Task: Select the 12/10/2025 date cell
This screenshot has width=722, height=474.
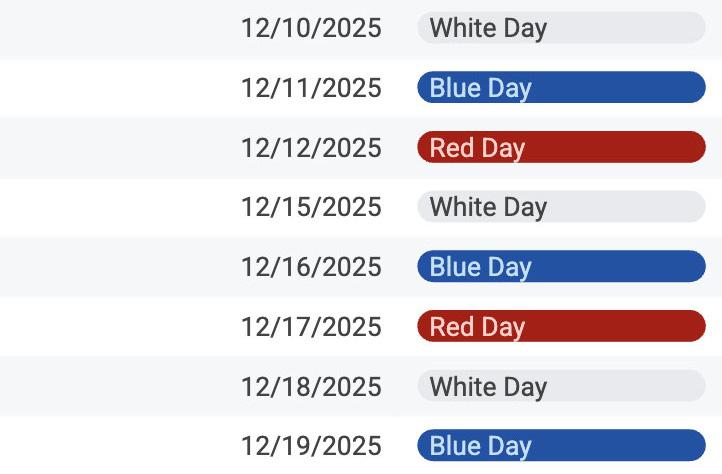Action: pyautogui.click(x=311, y=28)
